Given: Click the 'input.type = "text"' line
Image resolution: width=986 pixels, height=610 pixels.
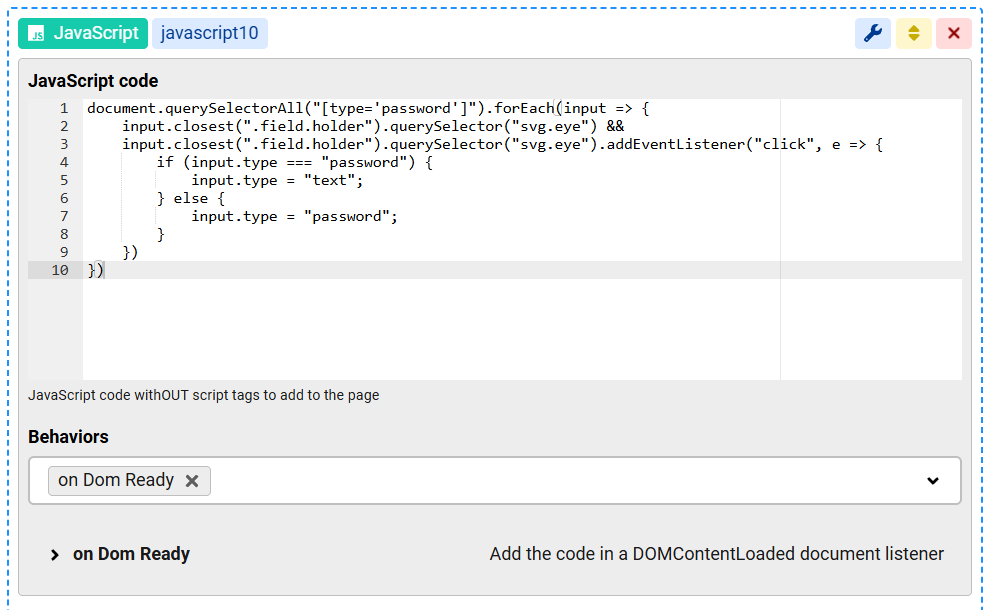Looking at the screenshot, I should point(277,180).
